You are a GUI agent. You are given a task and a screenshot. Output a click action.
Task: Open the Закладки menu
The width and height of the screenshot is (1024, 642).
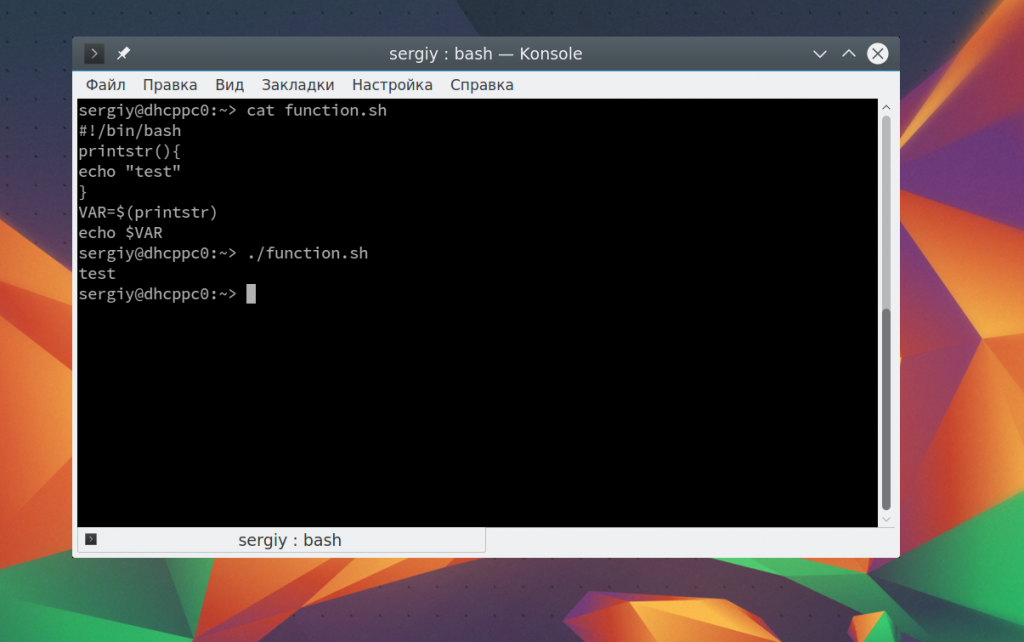click(x=298, y=85)
